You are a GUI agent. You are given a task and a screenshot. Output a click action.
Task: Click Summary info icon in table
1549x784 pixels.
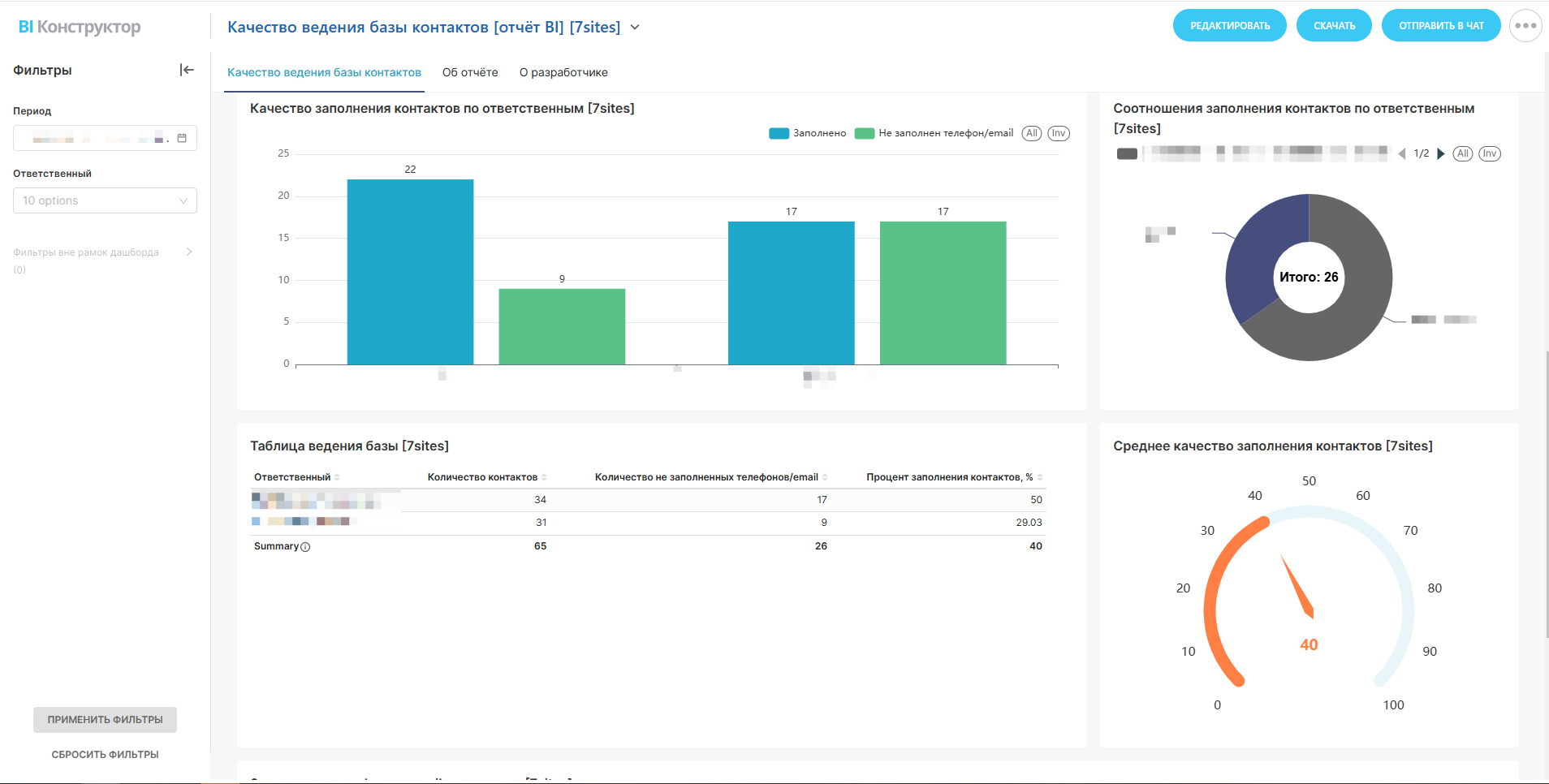click(305, 547)
